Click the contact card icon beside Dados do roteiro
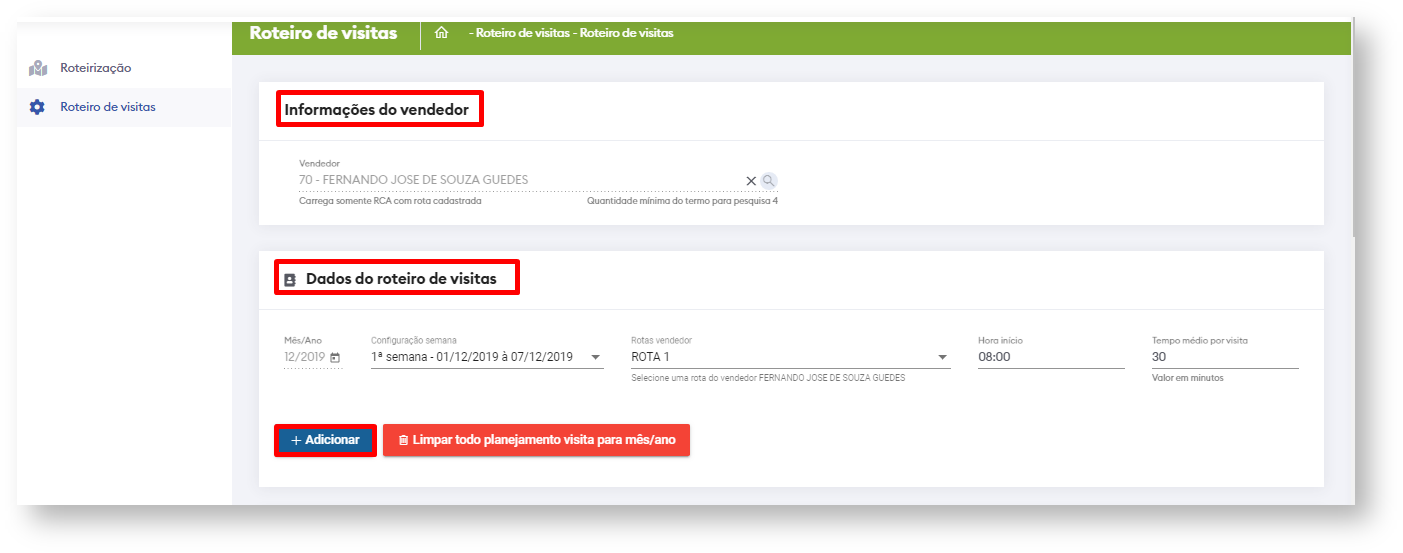Image resolution: width=1403 pixels, height=553 pixels. [290, 280]
